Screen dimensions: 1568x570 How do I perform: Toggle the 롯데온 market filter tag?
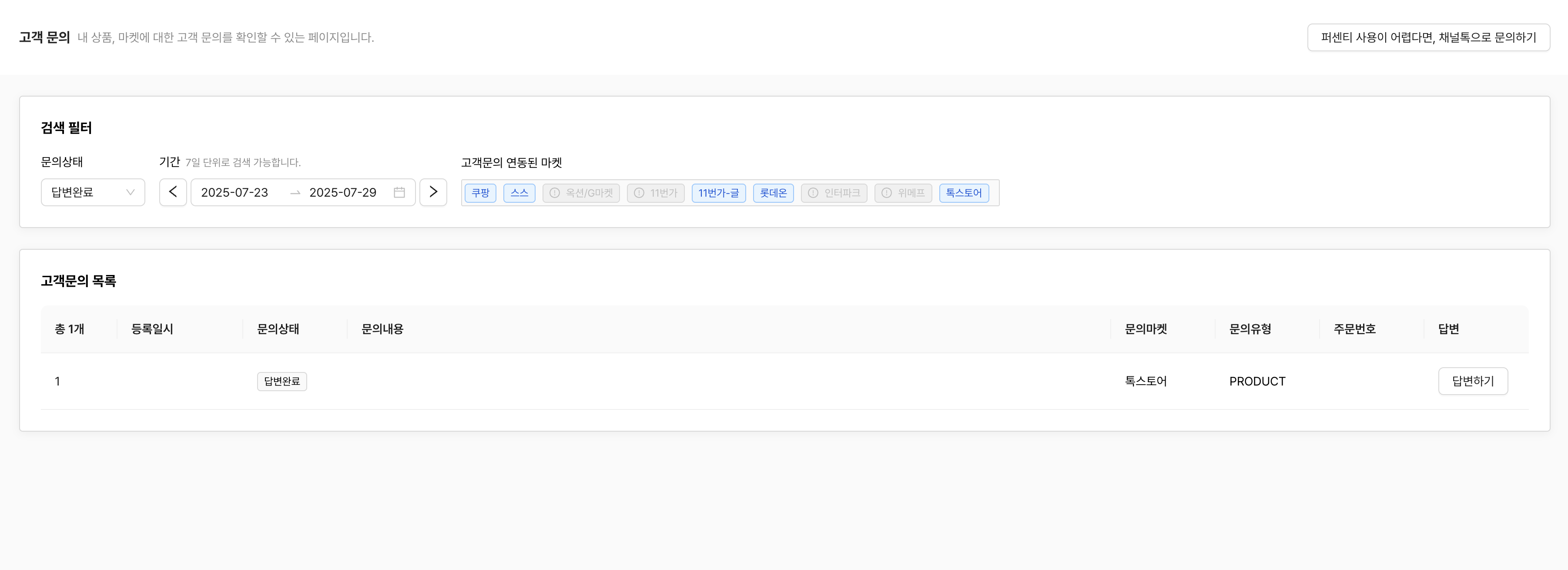click(773, 193)
